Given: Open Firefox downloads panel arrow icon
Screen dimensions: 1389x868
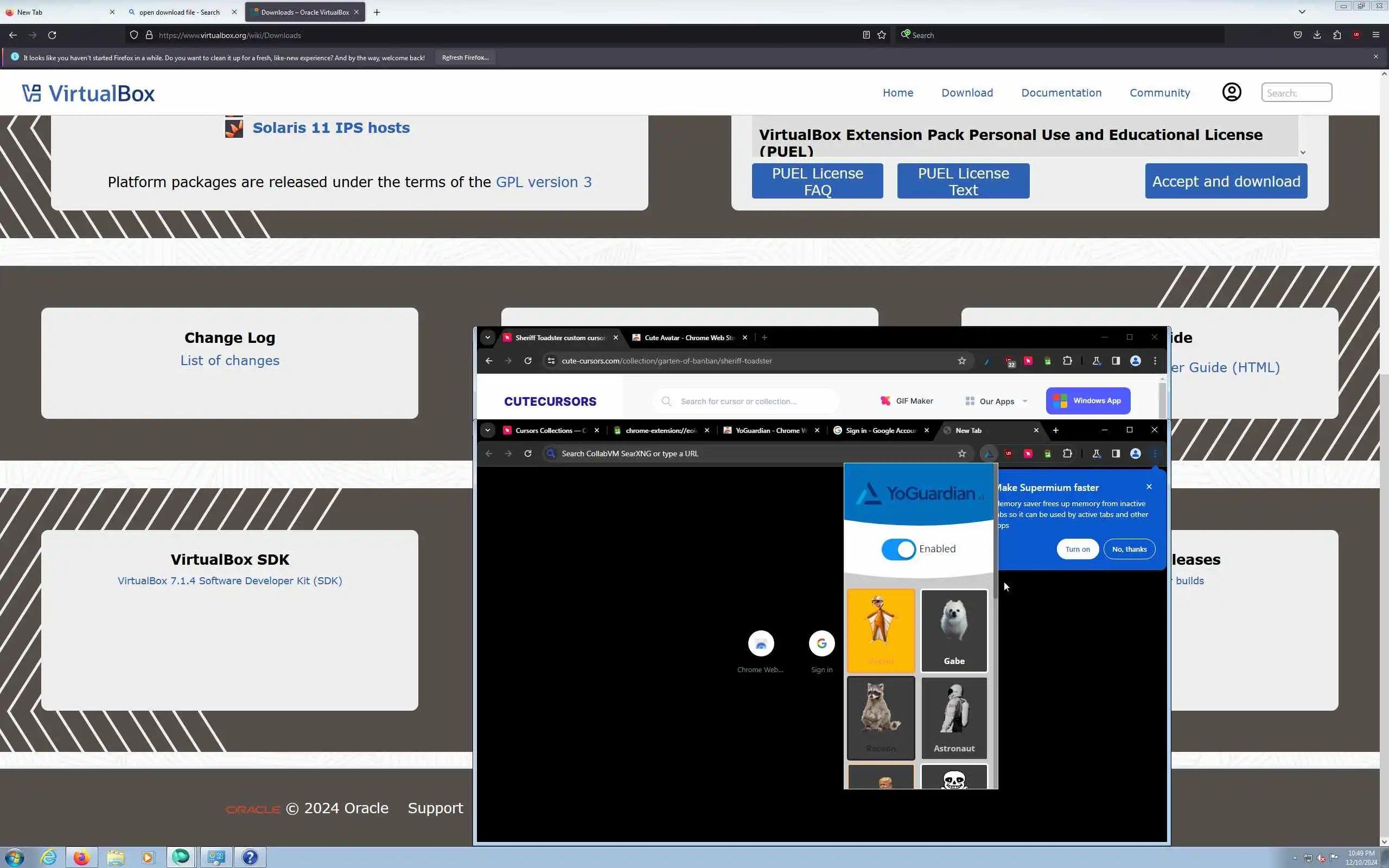Looking at the screenshot, I should [1317, 35].
